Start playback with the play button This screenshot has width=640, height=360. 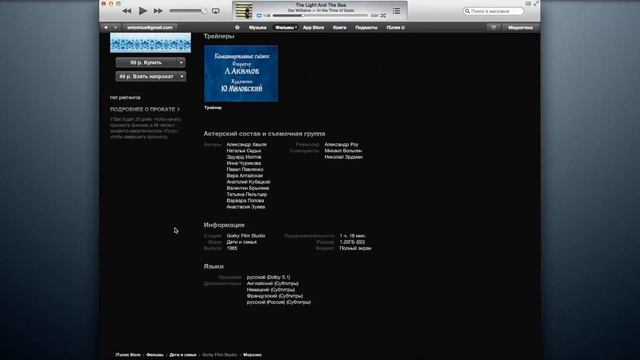[142, 11]
